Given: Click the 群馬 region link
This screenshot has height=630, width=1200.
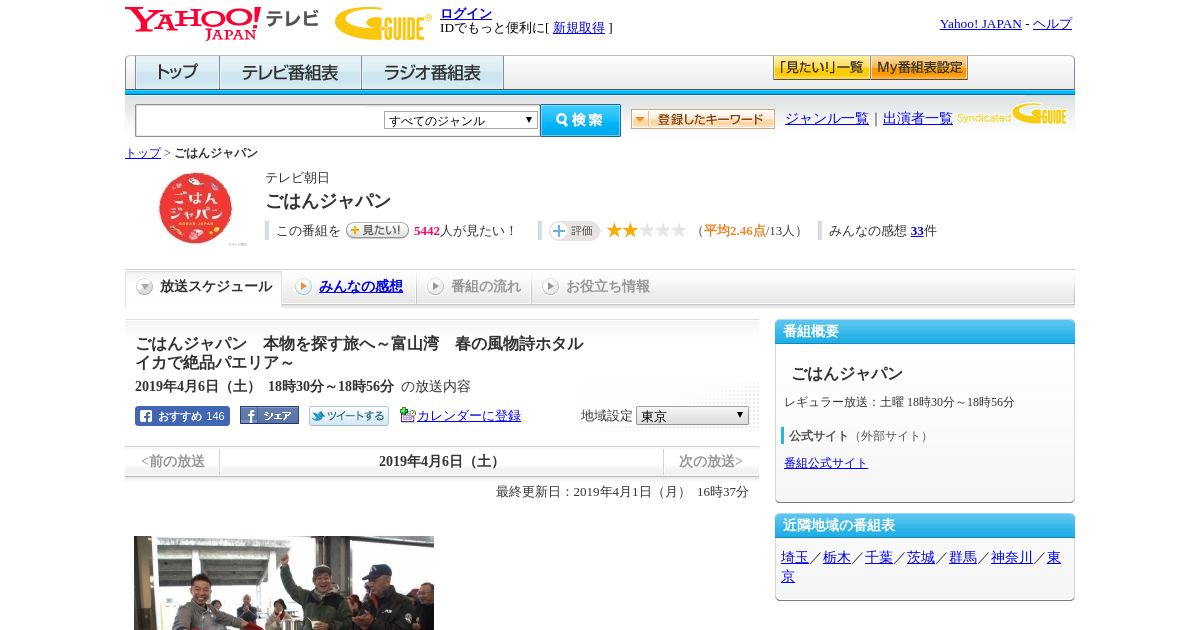Looking at the screenshot, I should coord(963,558).
